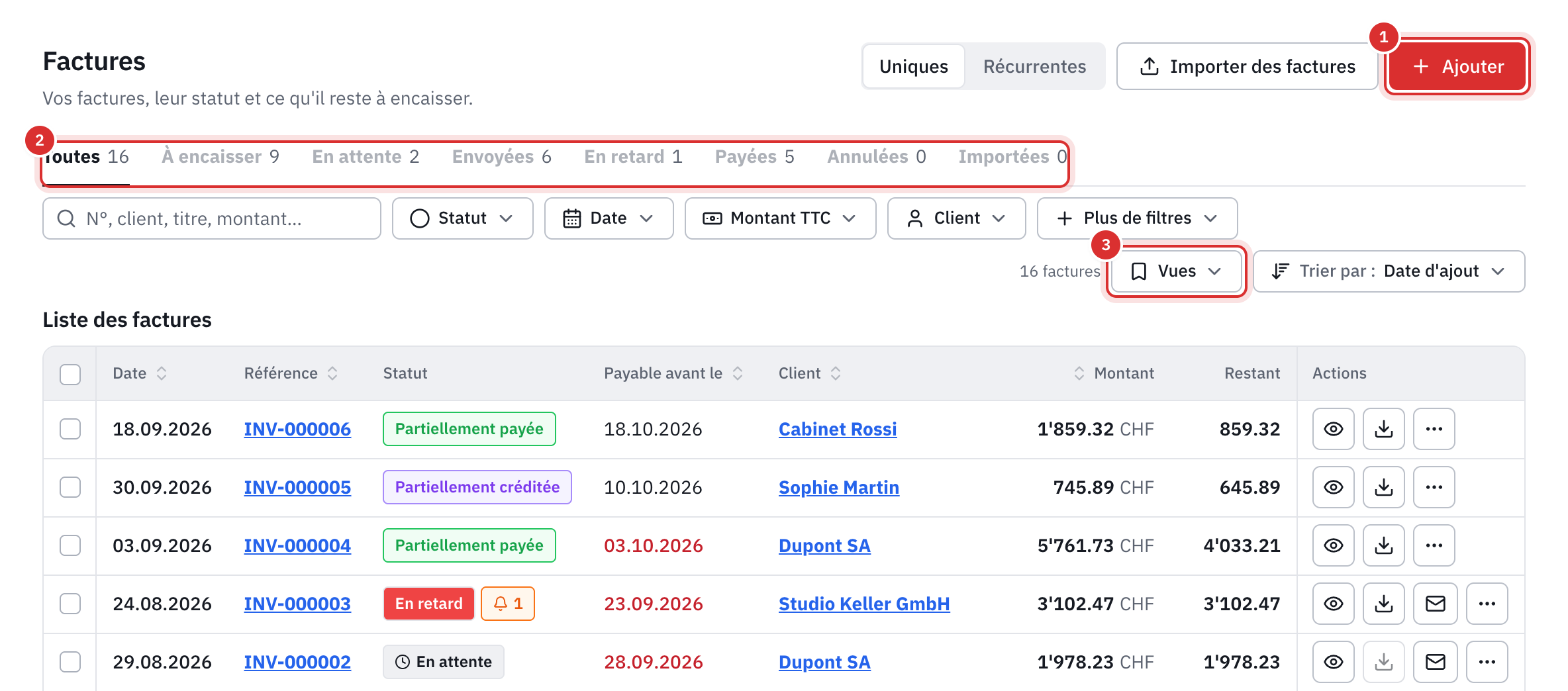Download invoice INV-000003
The image size is (1568, 691).
tap(1383, 604)
